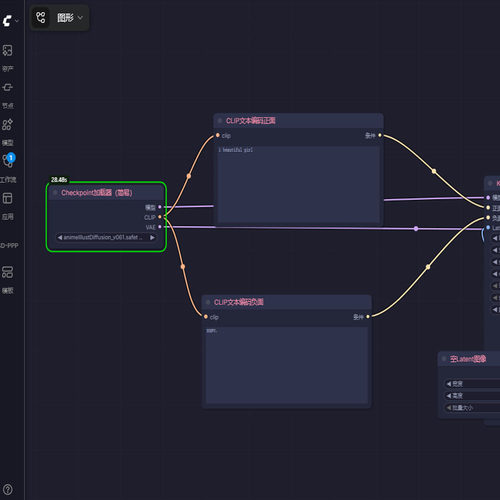This screenshot has height=500, width=500.
Task: Collapse the positive CLIP text encode node
Action: 220,121
